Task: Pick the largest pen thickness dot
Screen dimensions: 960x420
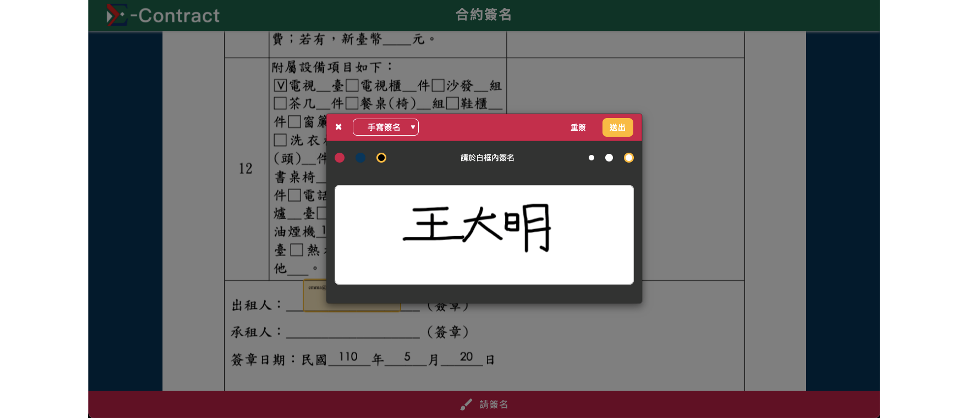Action: pos(629,158)
